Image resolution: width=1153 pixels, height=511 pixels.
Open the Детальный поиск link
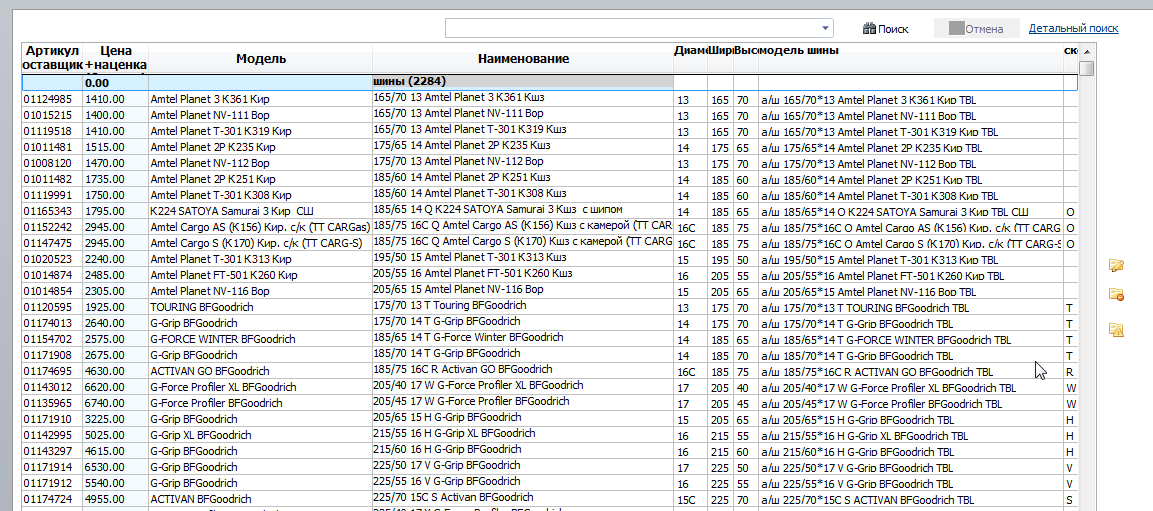[x=1074, y=28]
